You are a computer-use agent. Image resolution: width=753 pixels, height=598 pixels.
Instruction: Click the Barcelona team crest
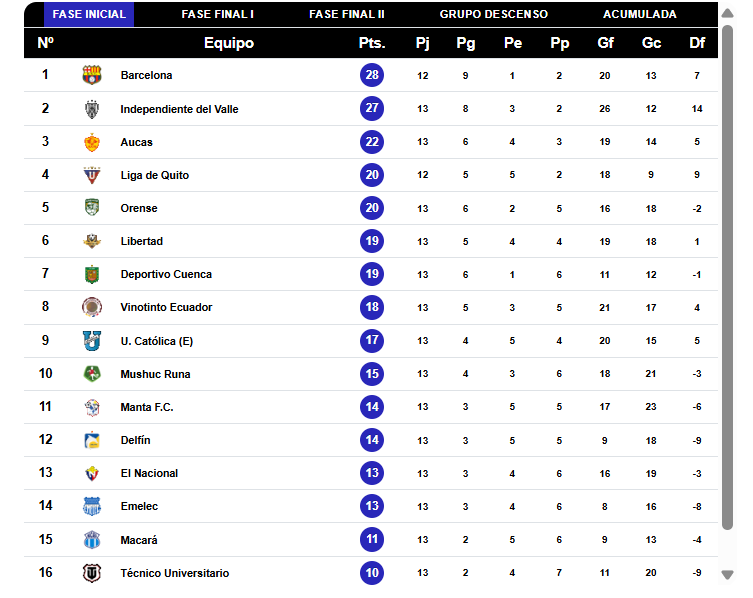click(92, 75)
